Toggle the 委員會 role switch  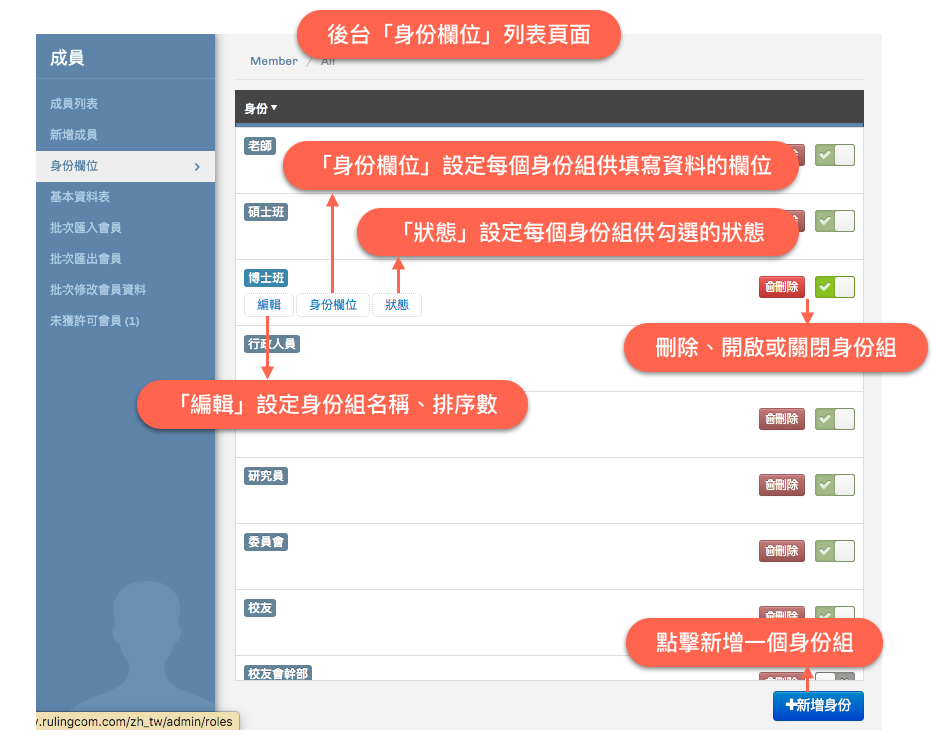click(x=834, y=551)
